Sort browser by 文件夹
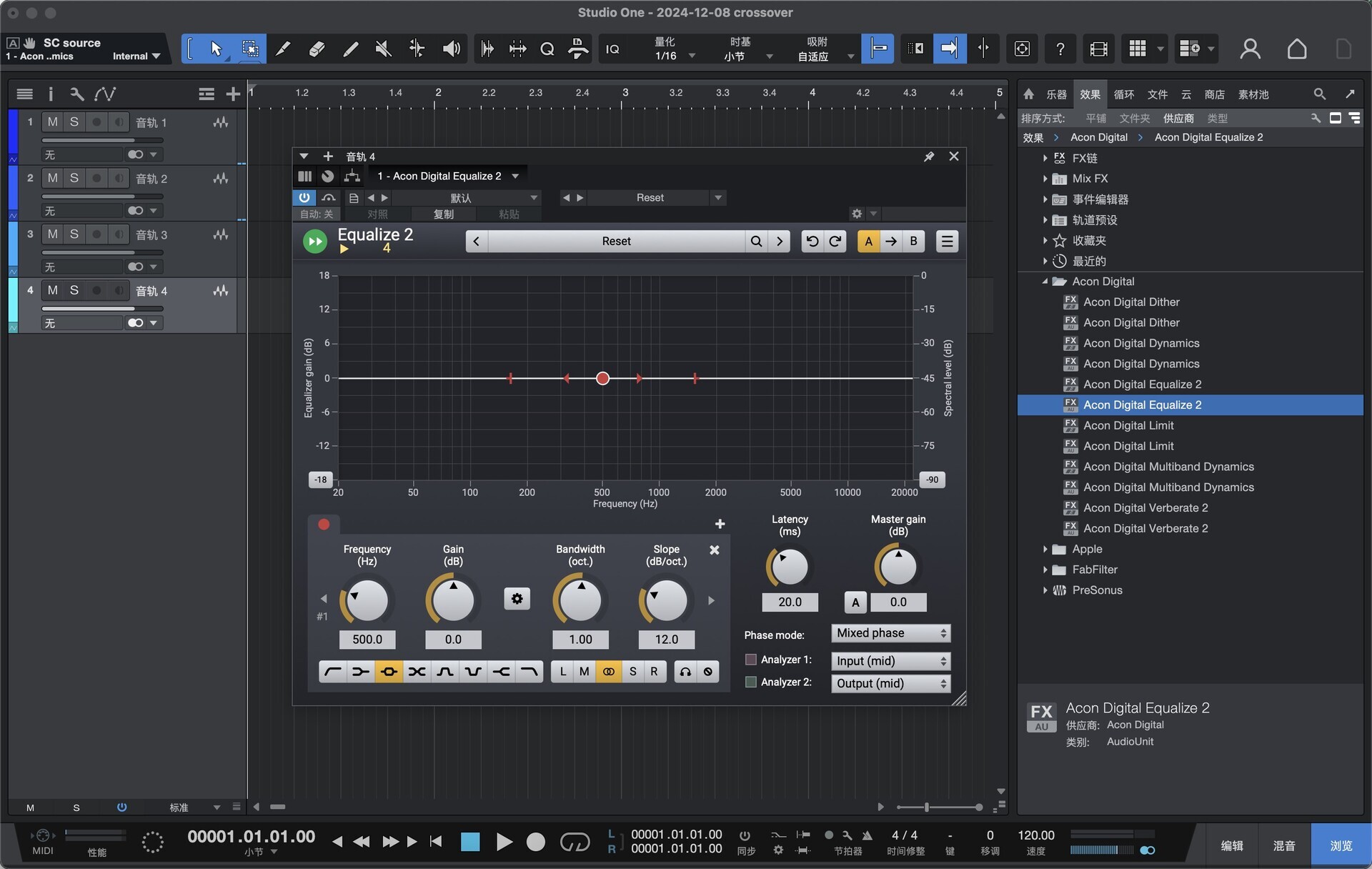Screen dimensions: 1372x869 [1134, 118]
